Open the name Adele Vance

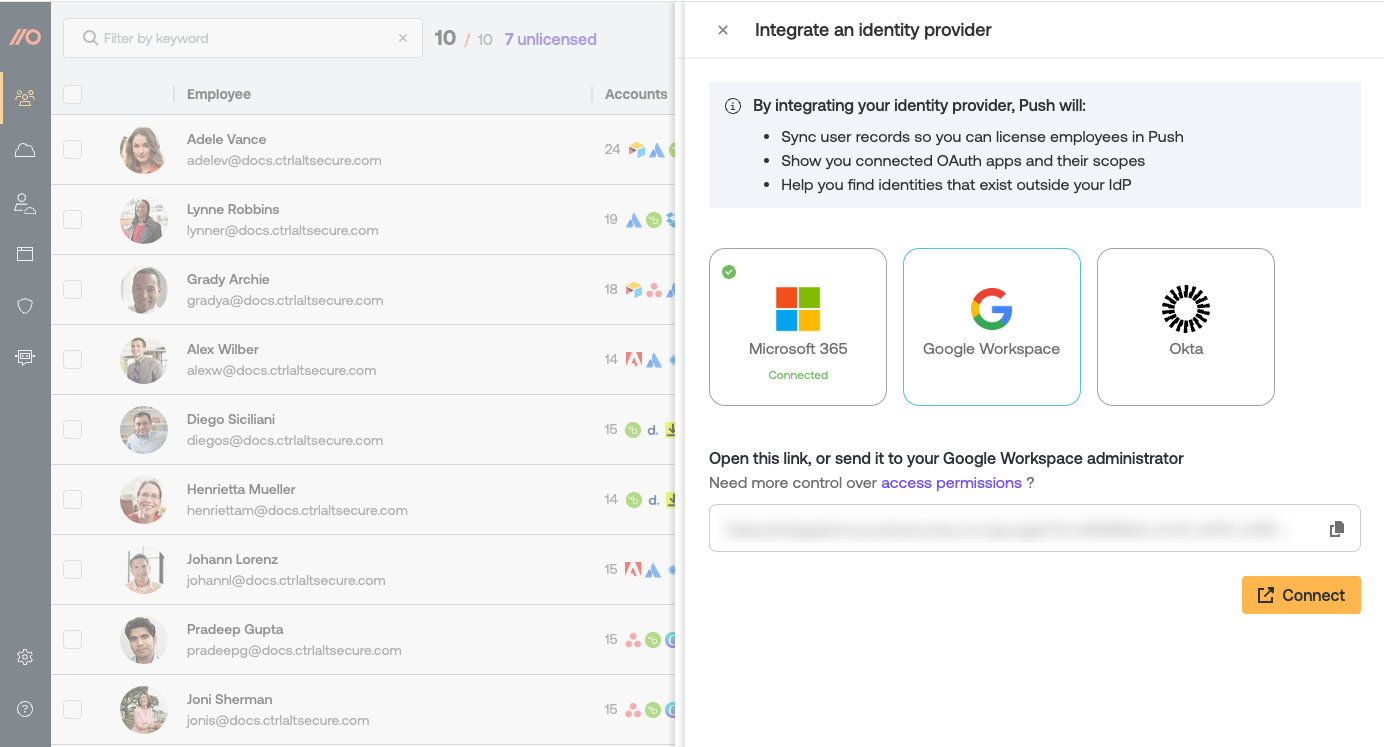226,139
